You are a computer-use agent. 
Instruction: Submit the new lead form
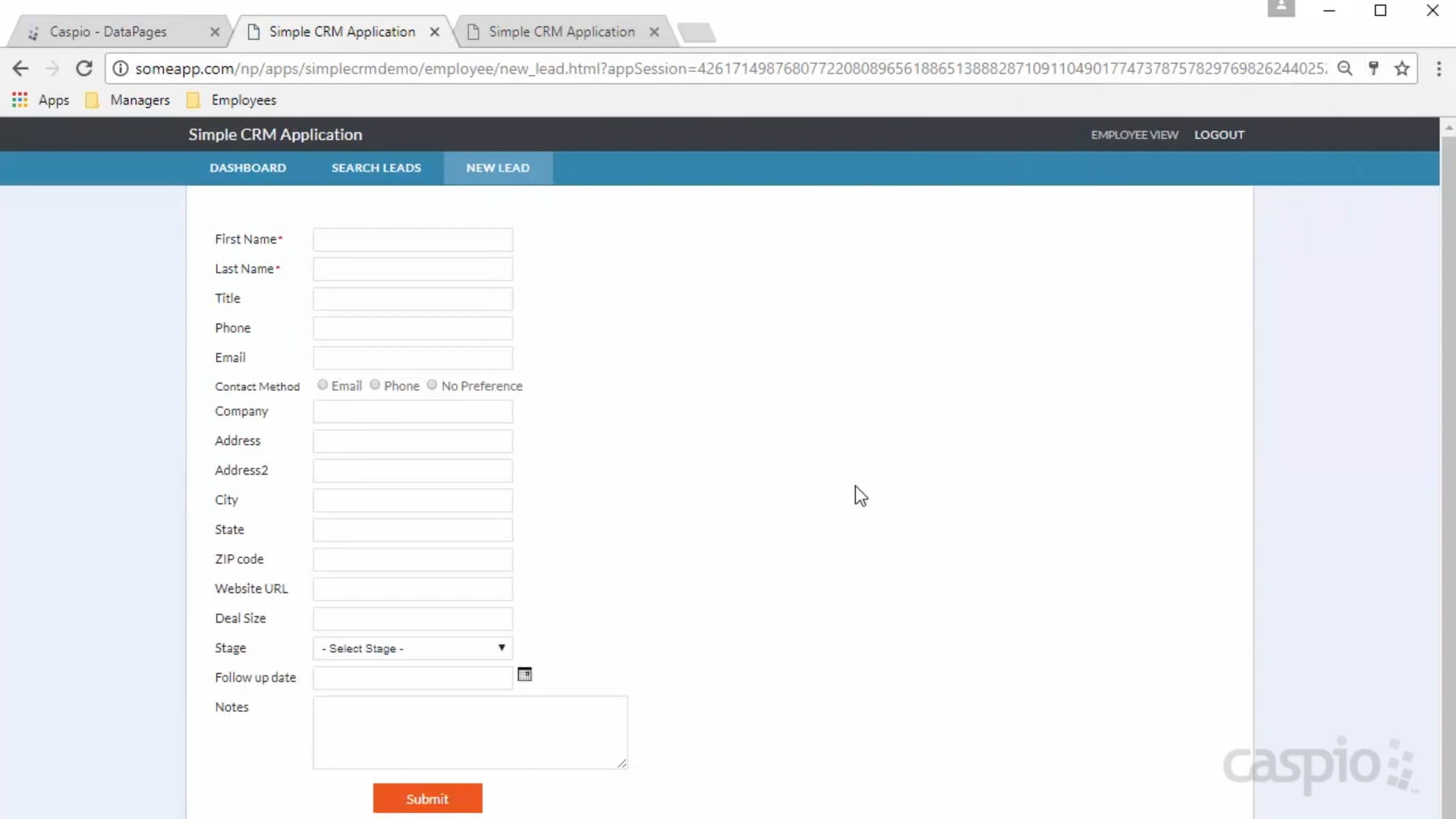click(x=427, y=799)
